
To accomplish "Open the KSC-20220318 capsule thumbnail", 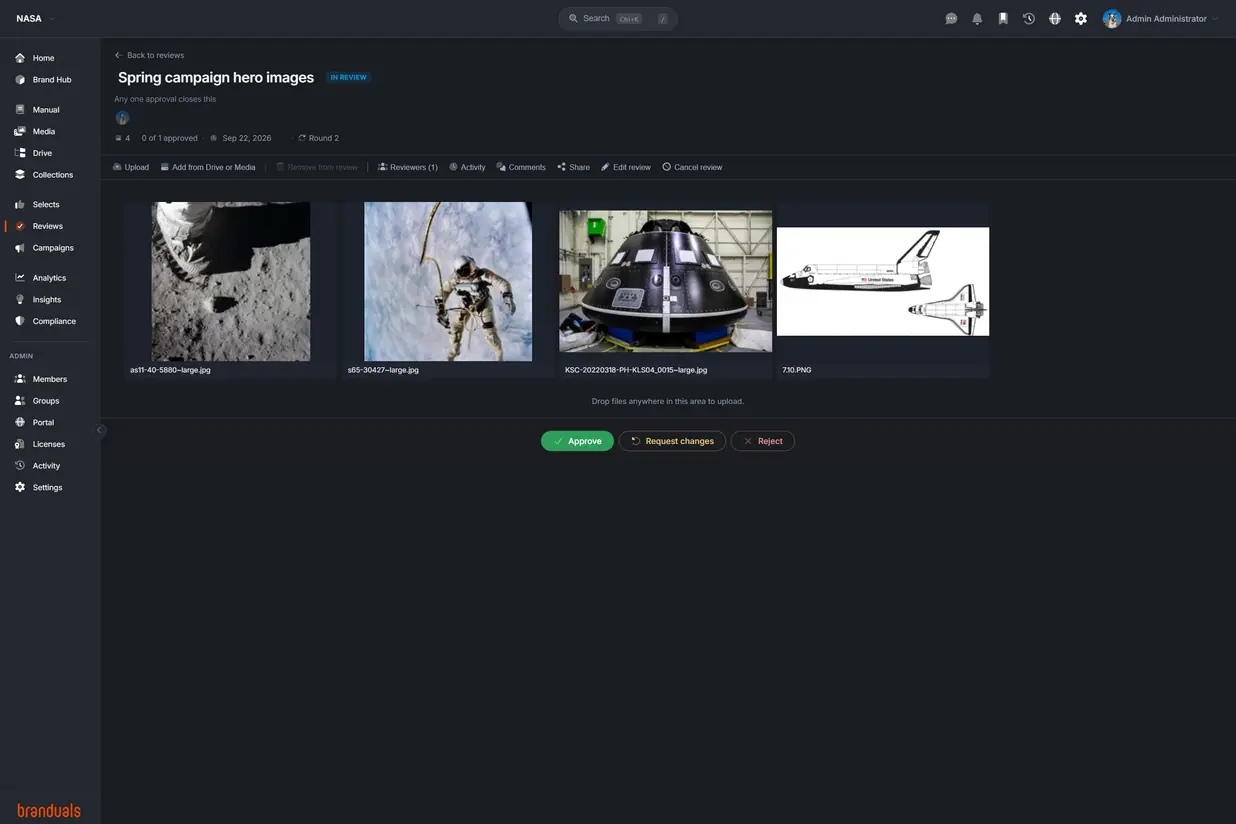I will point(665,281).
